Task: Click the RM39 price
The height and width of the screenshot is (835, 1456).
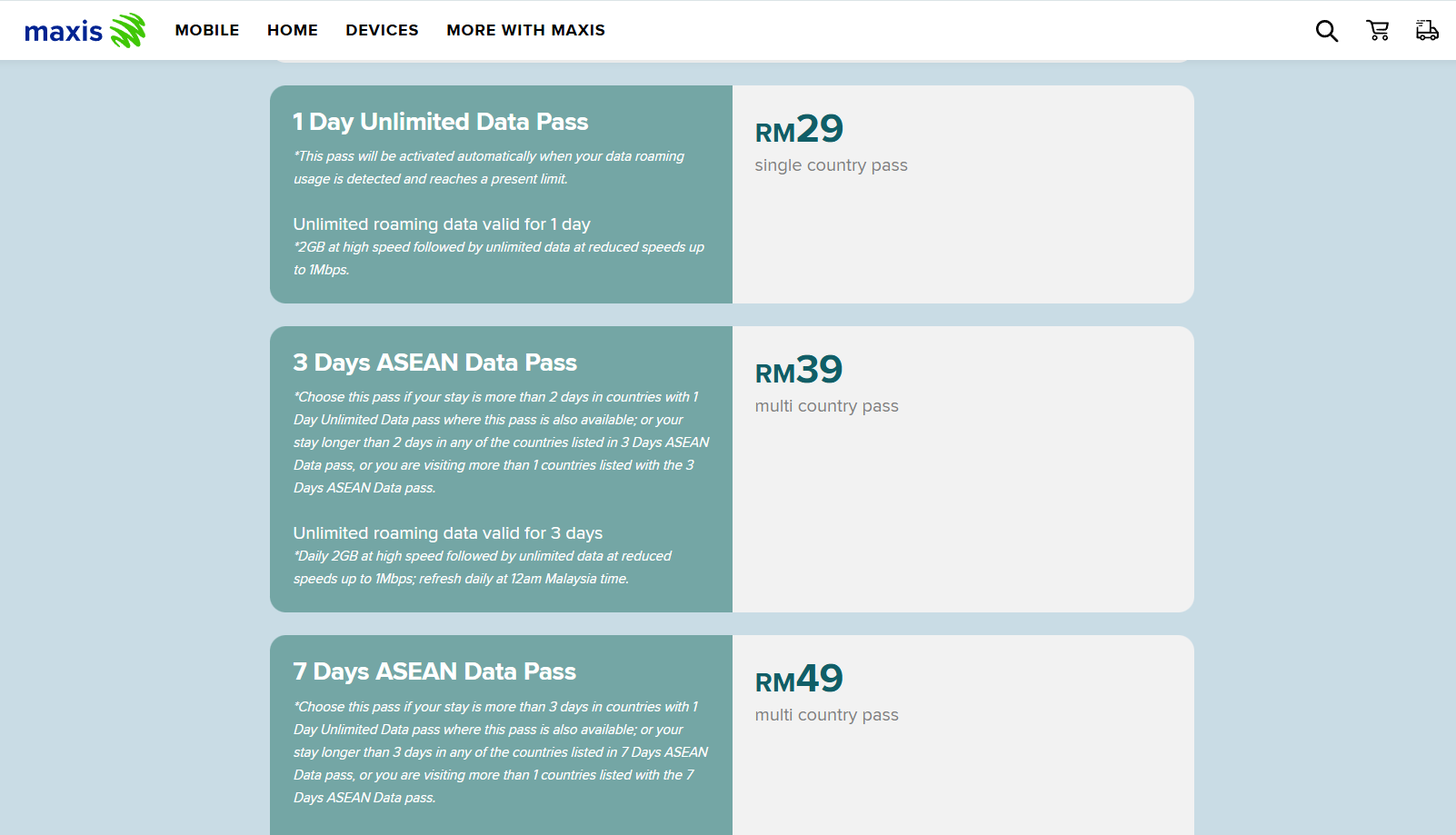Action: point(799,371)
